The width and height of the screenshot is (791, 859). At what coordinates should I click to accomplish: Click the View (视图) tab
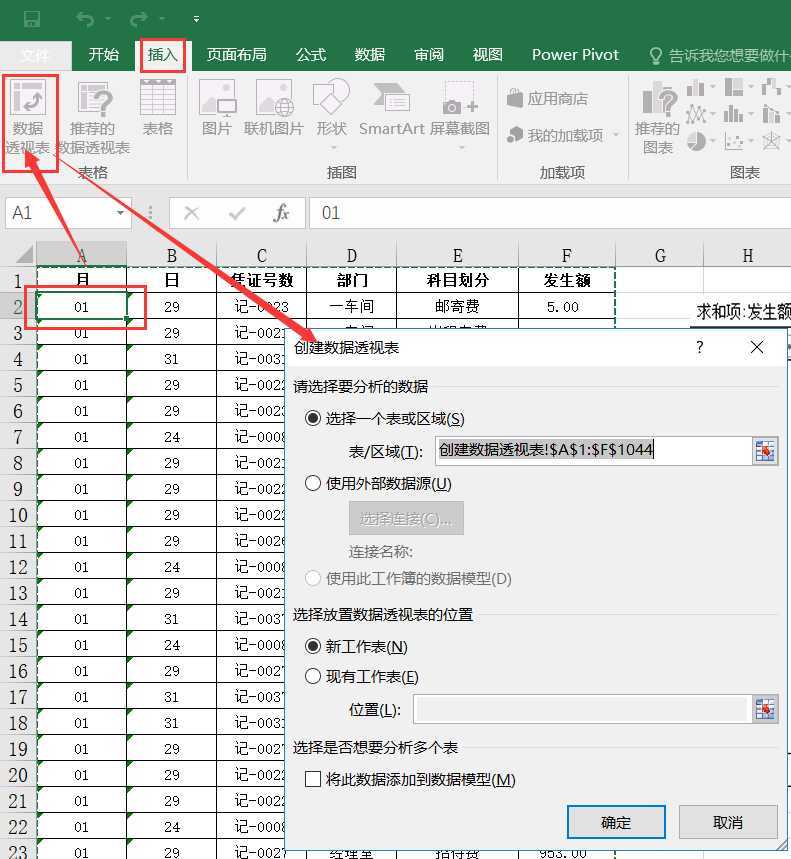[488, 55]
